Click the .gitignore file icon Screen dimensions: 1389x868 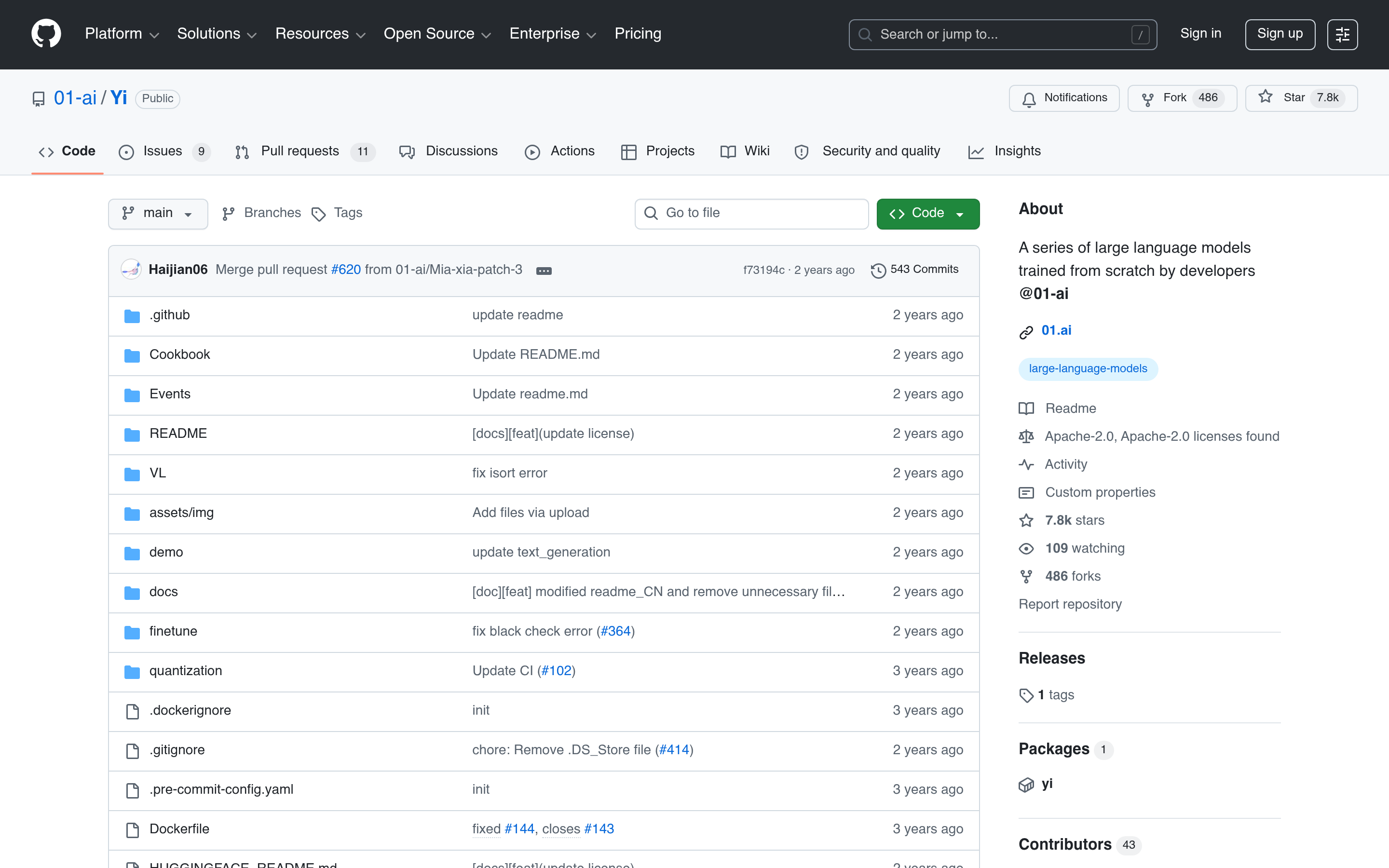(132, 751)
